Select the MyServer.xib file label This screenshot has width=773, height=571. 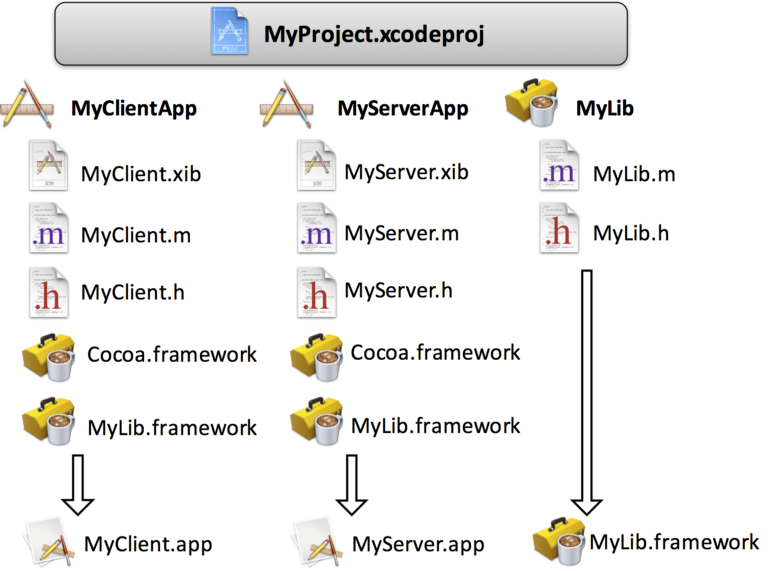point(406,171)
